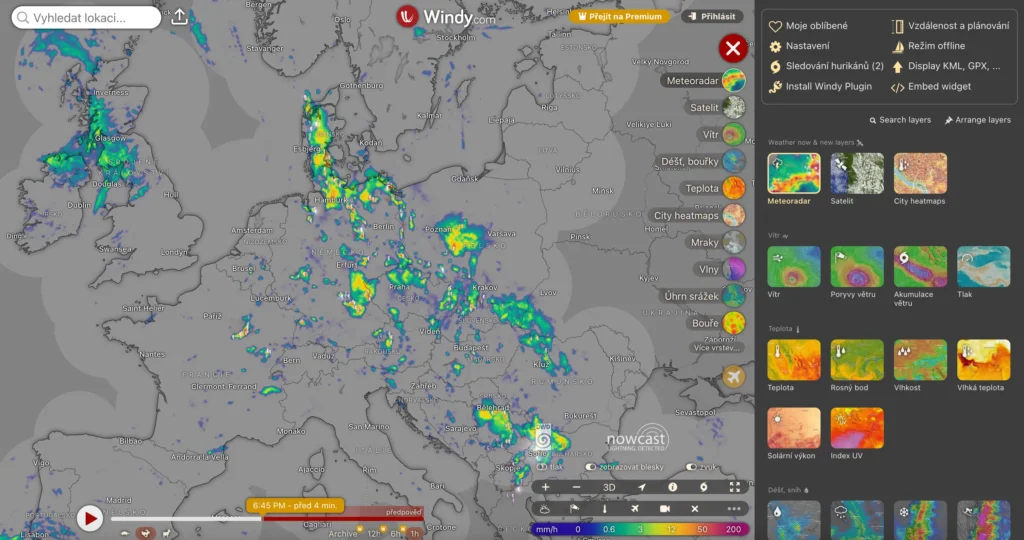Select Tlak pressure layer thumbnail
Screen dimensions: 1024x540
(984, 266)
